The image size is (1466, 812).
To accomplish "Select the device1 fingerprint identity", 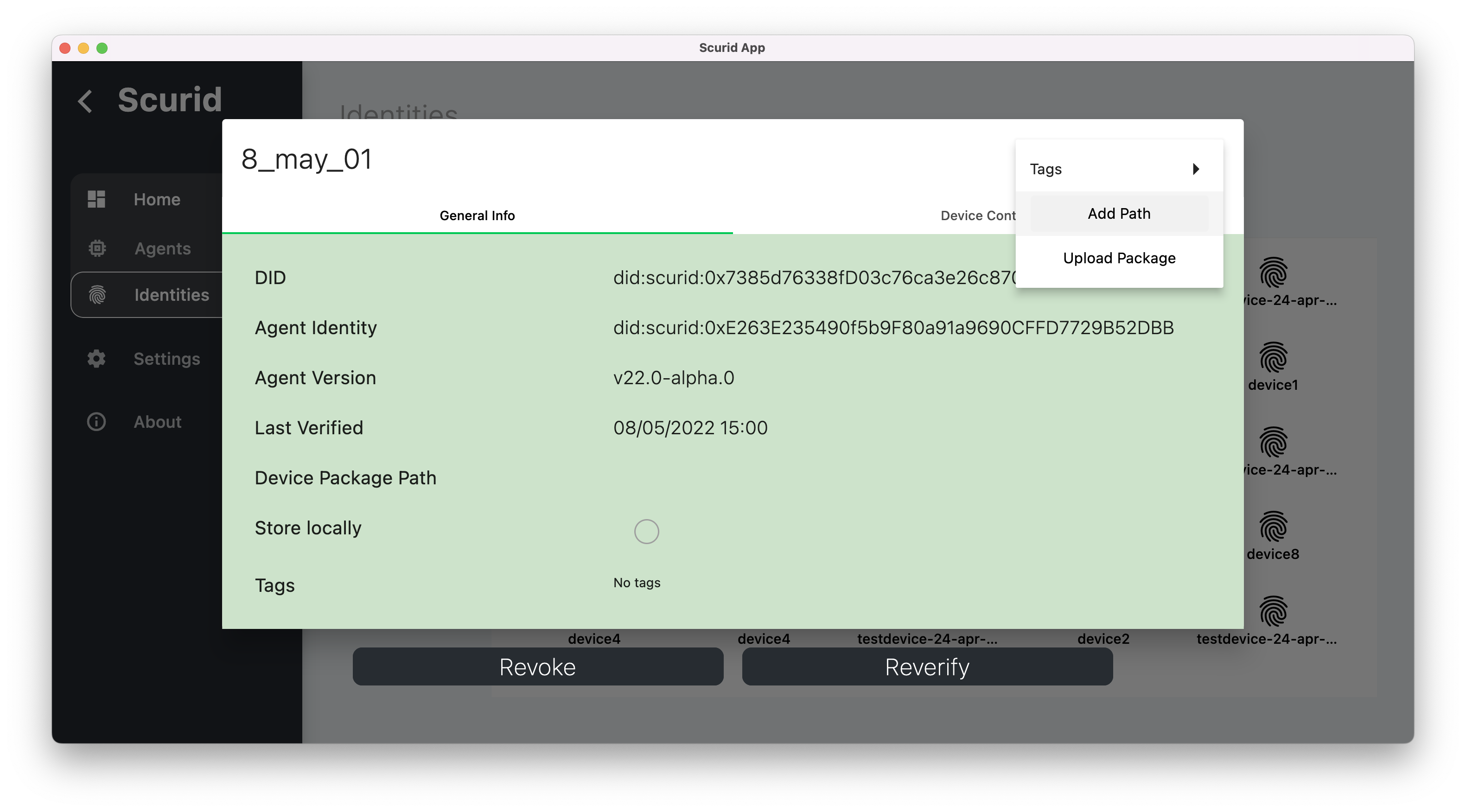I will 1273,357.
